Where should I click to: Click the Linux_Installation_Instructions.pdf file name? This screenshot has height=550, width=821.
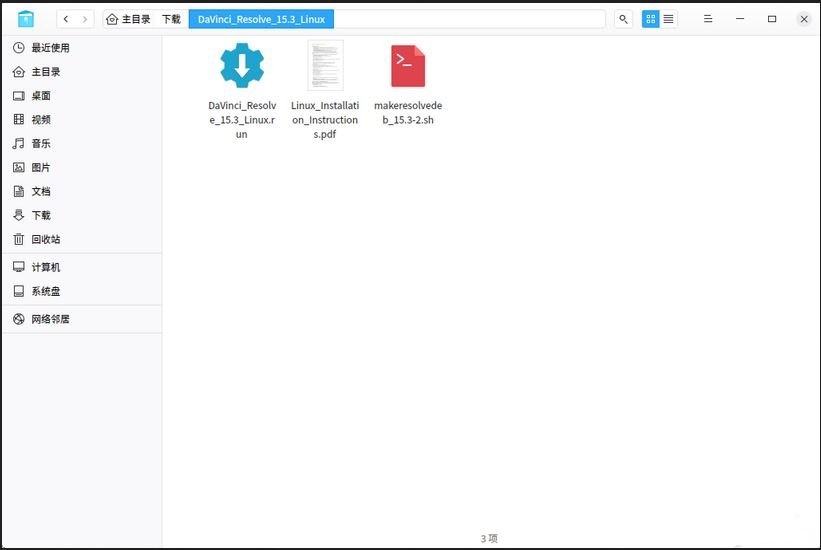point(325,120)
